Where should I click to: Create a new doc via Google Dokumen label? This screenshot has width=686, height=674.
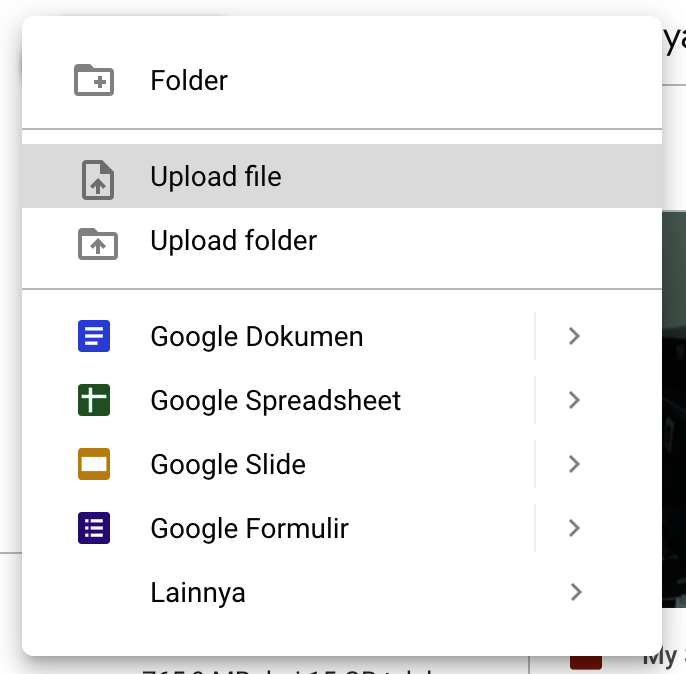(257, 336)
